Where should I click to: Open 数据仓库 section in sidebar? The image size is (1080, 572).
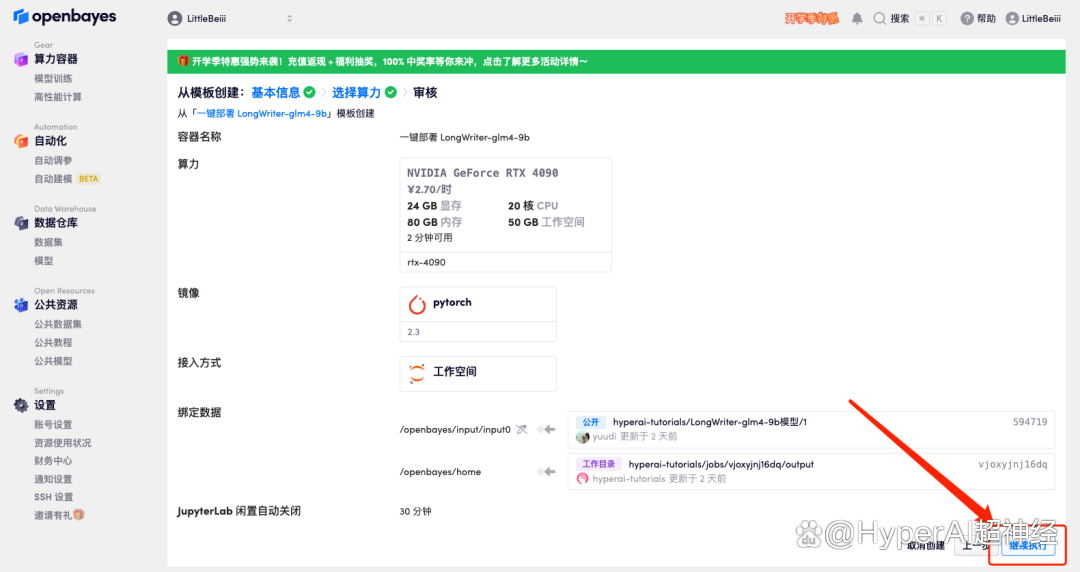click(x=56, y=223)
